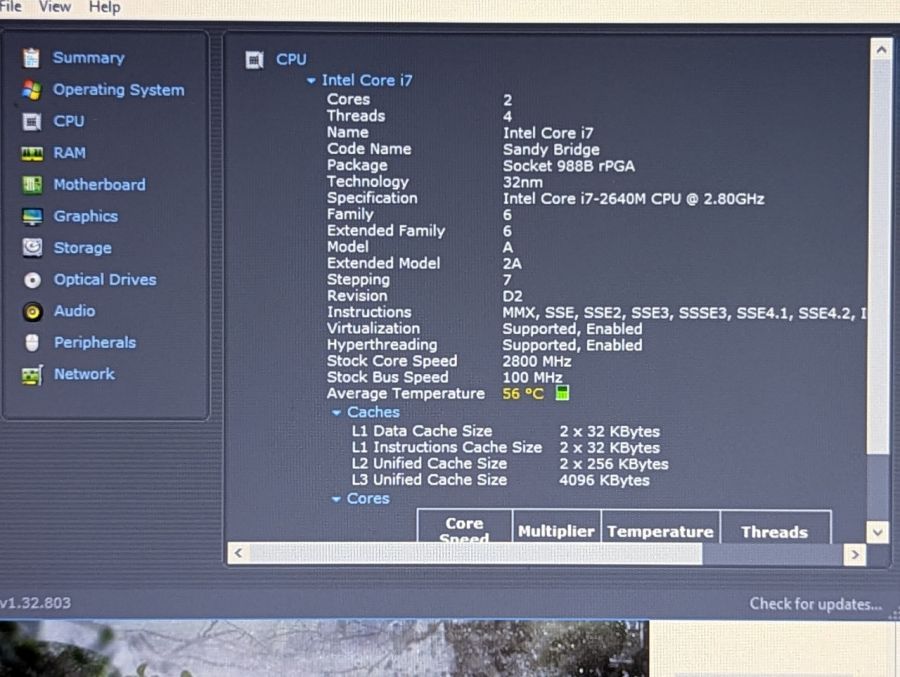Click the vertical scrollbar thumb
900x677 pixels.
[x=879, y=257]
